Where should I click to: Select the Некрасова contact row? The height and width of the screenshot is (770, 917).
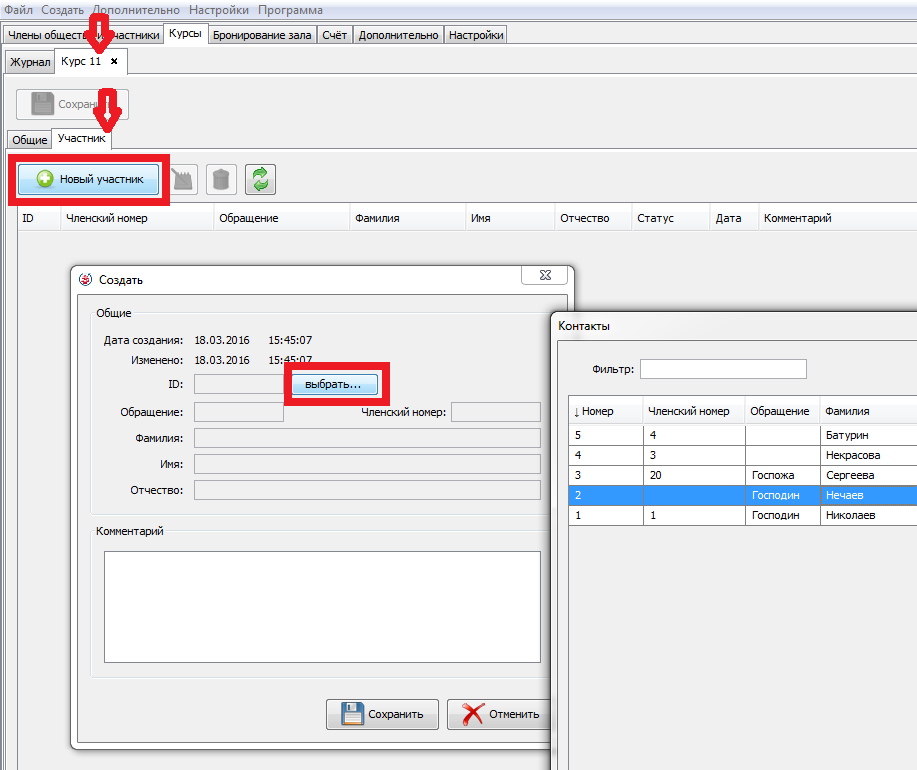click(x=743, y=455)
